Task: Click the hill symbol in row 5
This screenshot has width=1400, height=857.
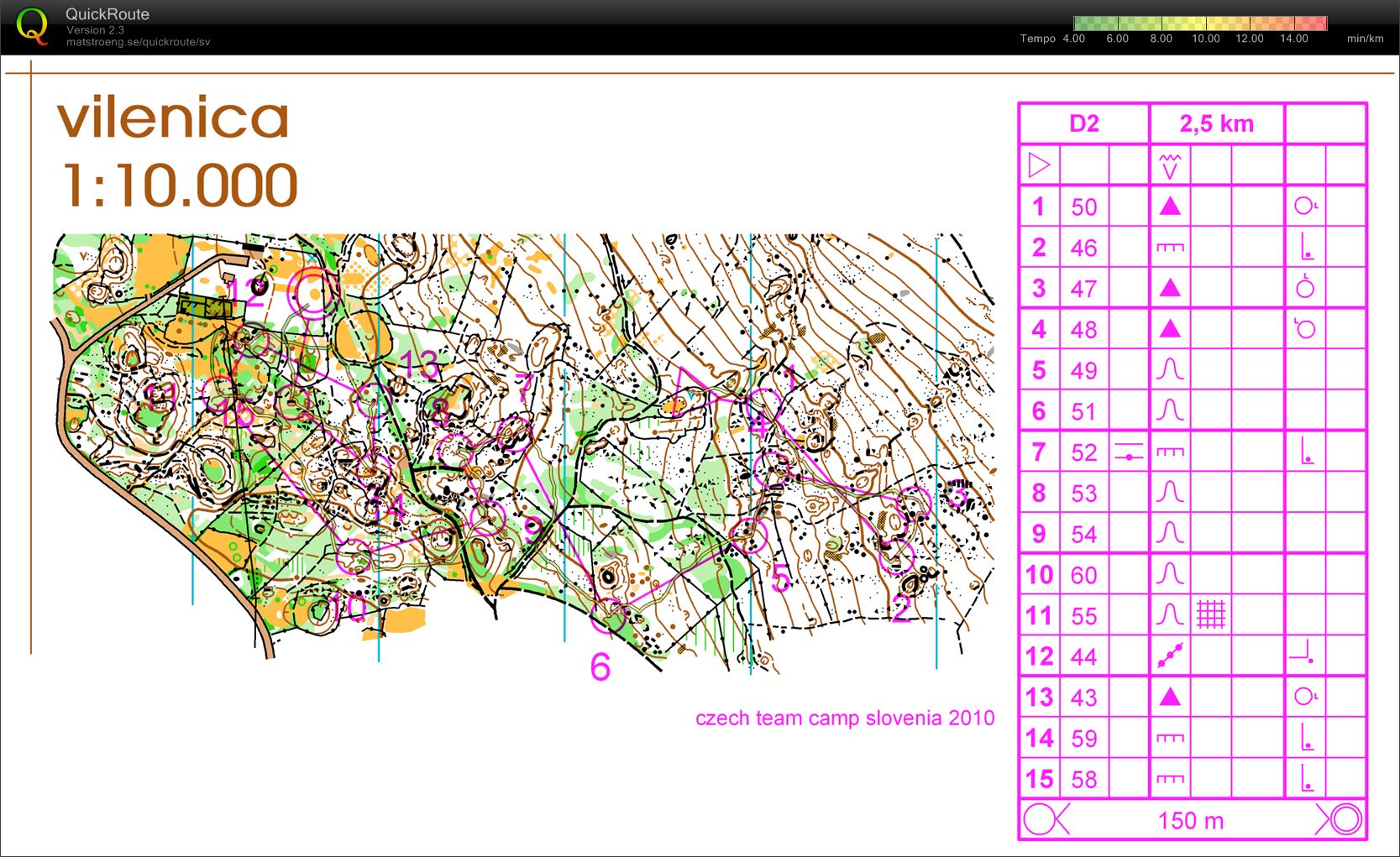Action: pos(1170,369)
